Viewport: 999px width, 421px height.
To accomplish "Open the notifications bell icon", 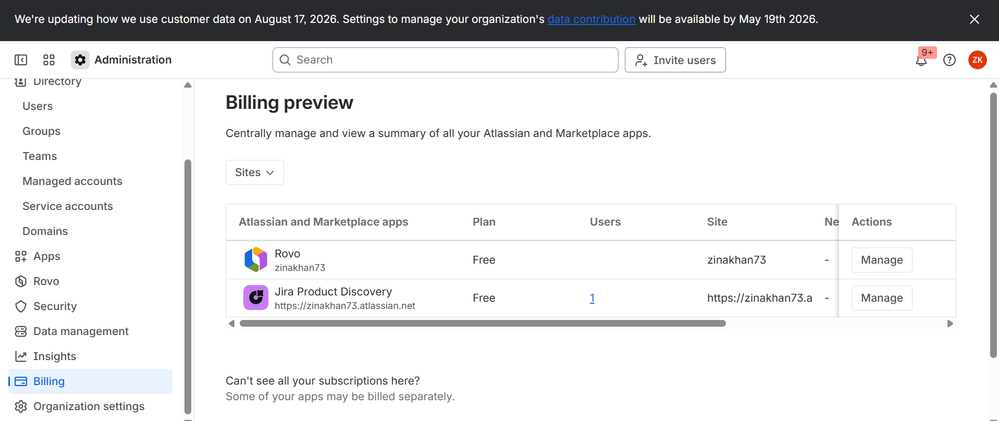I will (921, 61).
